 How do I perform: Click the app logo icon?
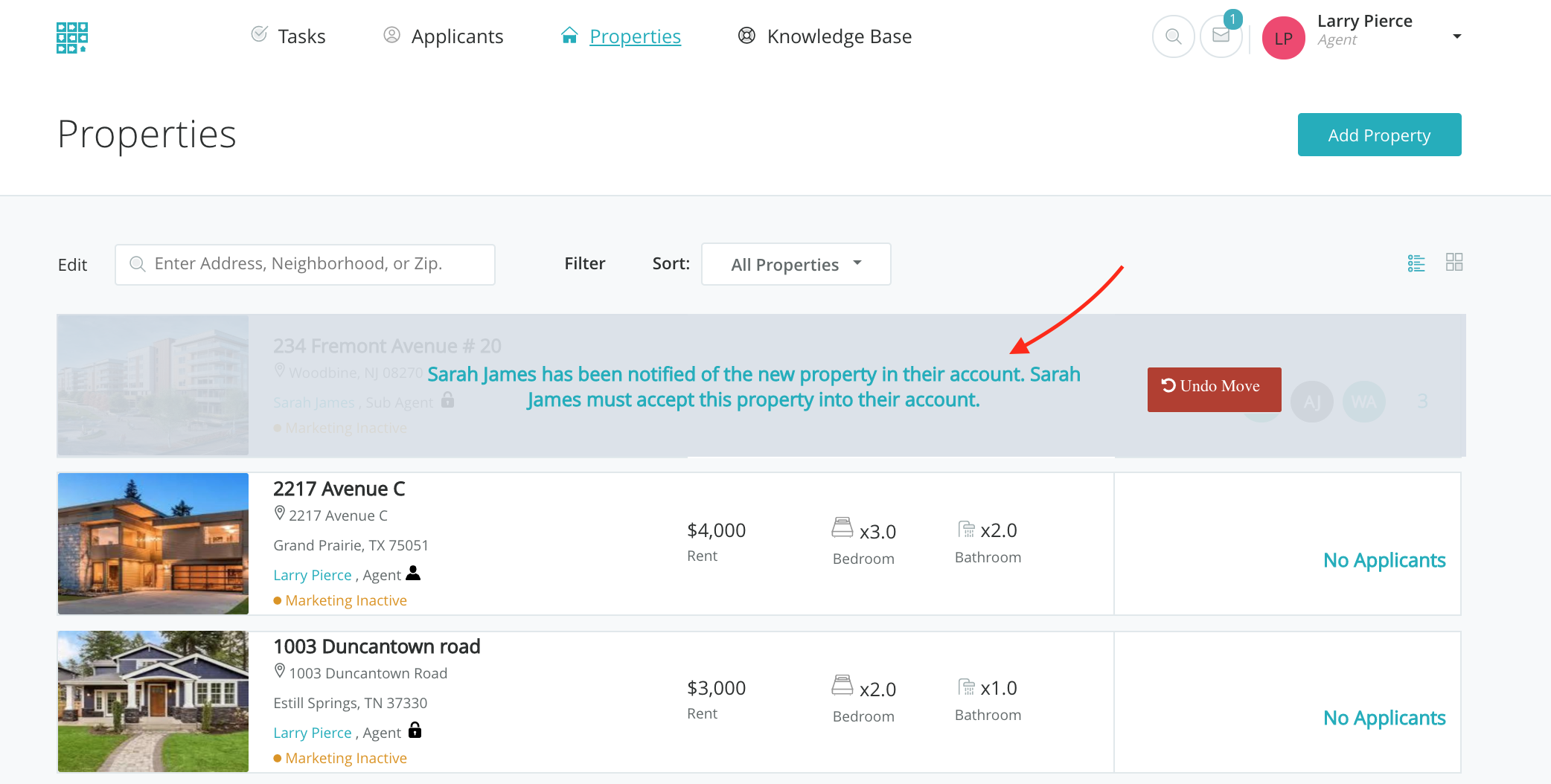point(72,37)
